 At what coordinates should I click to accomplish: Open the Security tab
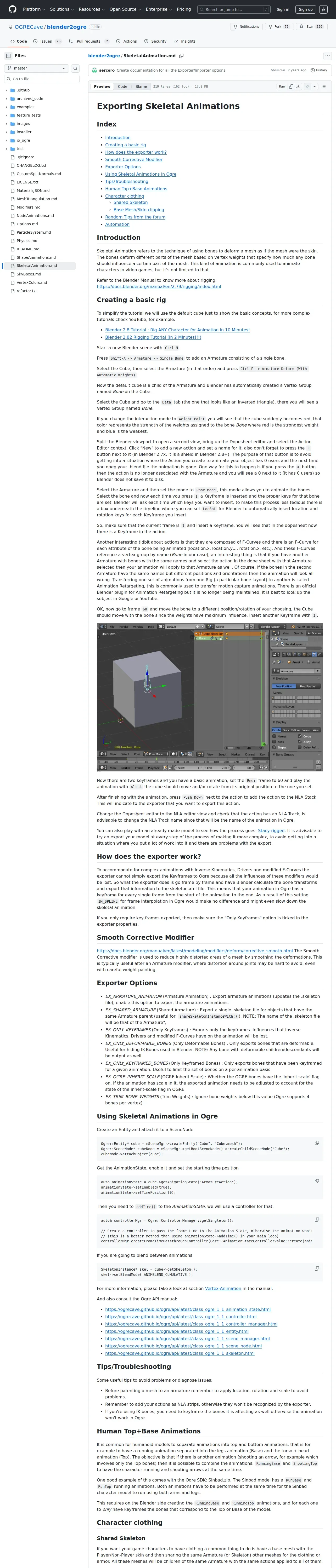point(155,41)
